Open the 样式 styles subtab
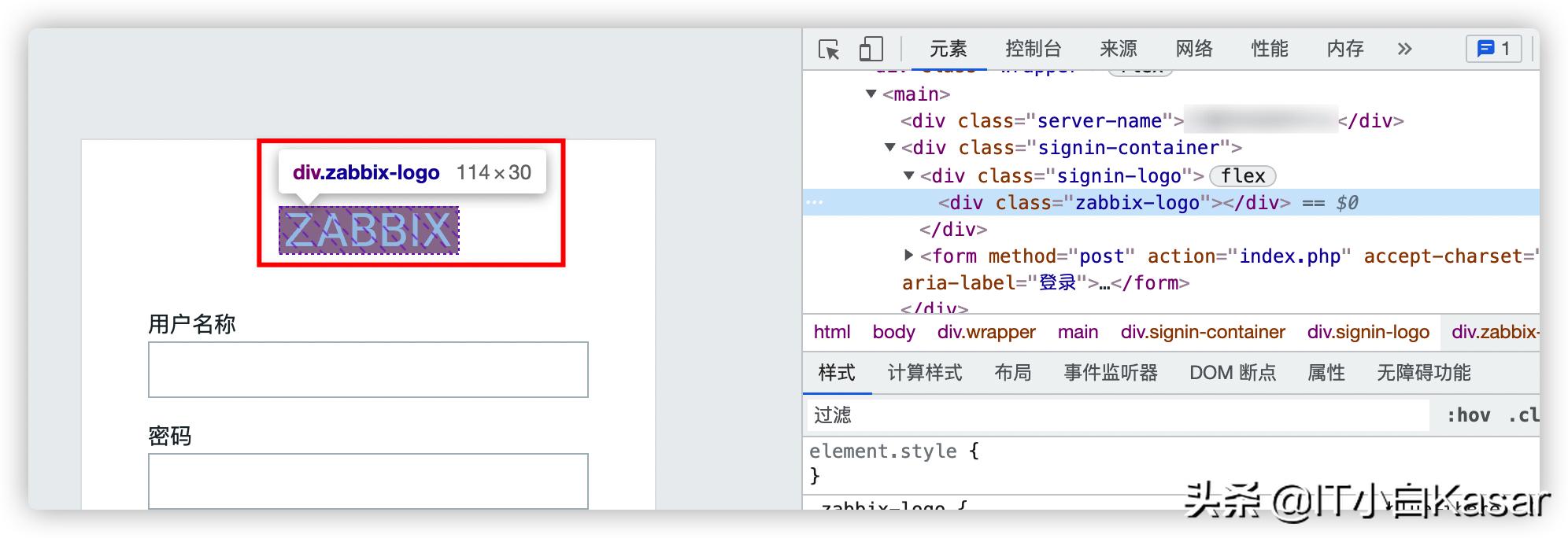Screen dimensions: 1568x538 [837, 373]
